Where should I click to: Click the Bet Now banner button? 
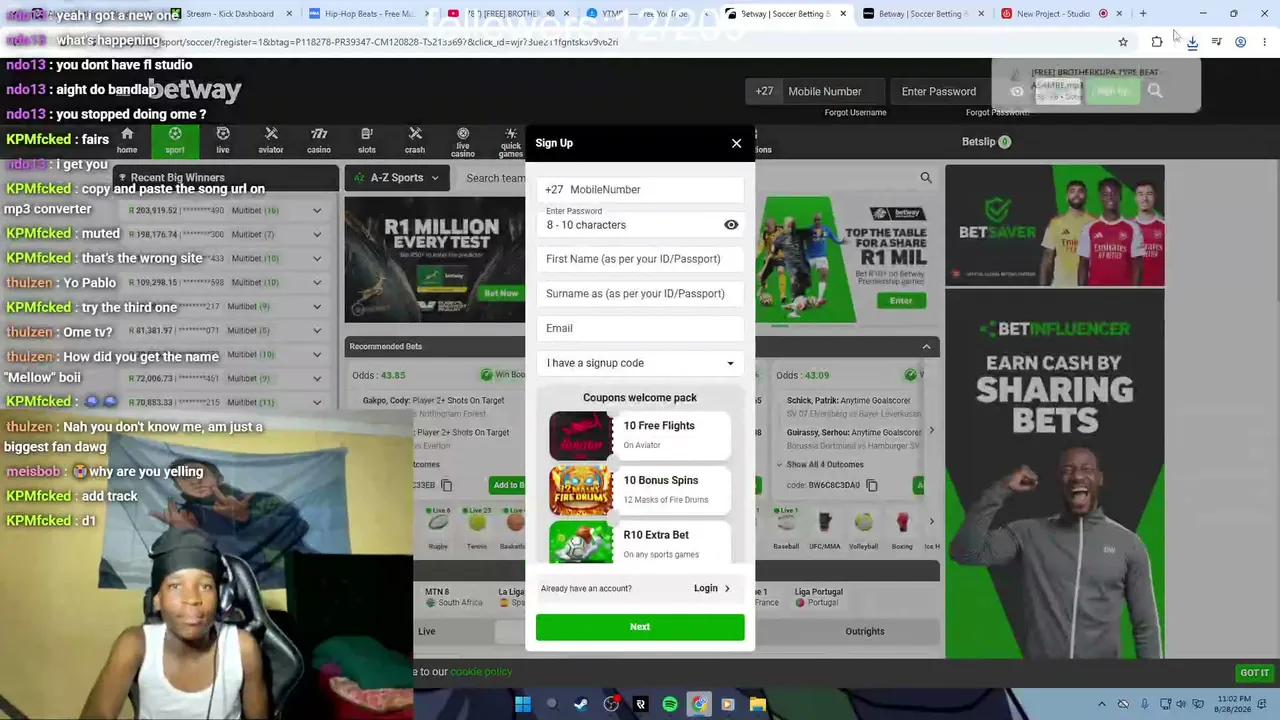click(x=501, y=294)
